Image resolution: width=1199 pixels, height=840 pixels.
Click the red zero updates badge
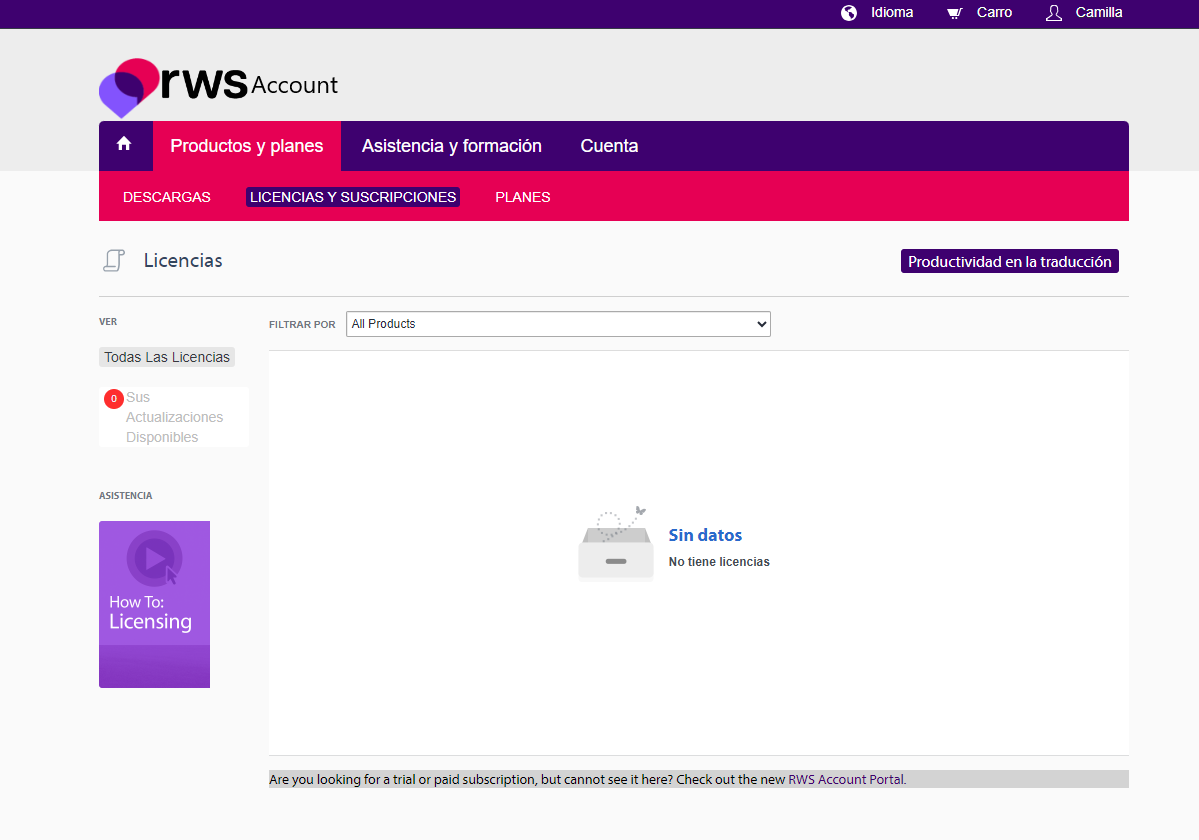[113, 398]
